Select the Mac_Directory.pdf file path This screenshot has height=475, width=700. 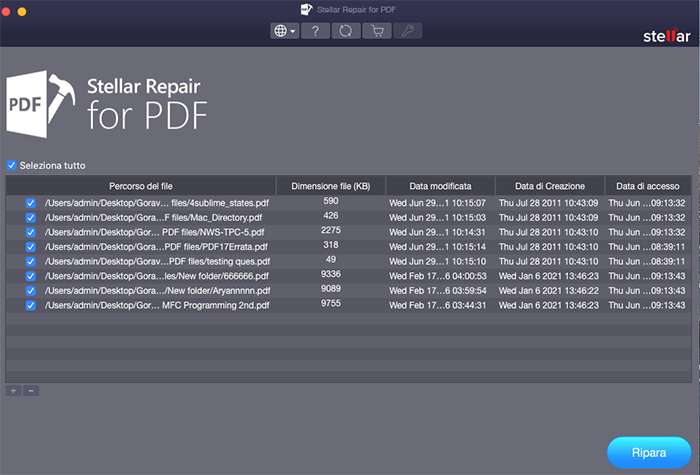click(x=153, y=218)
